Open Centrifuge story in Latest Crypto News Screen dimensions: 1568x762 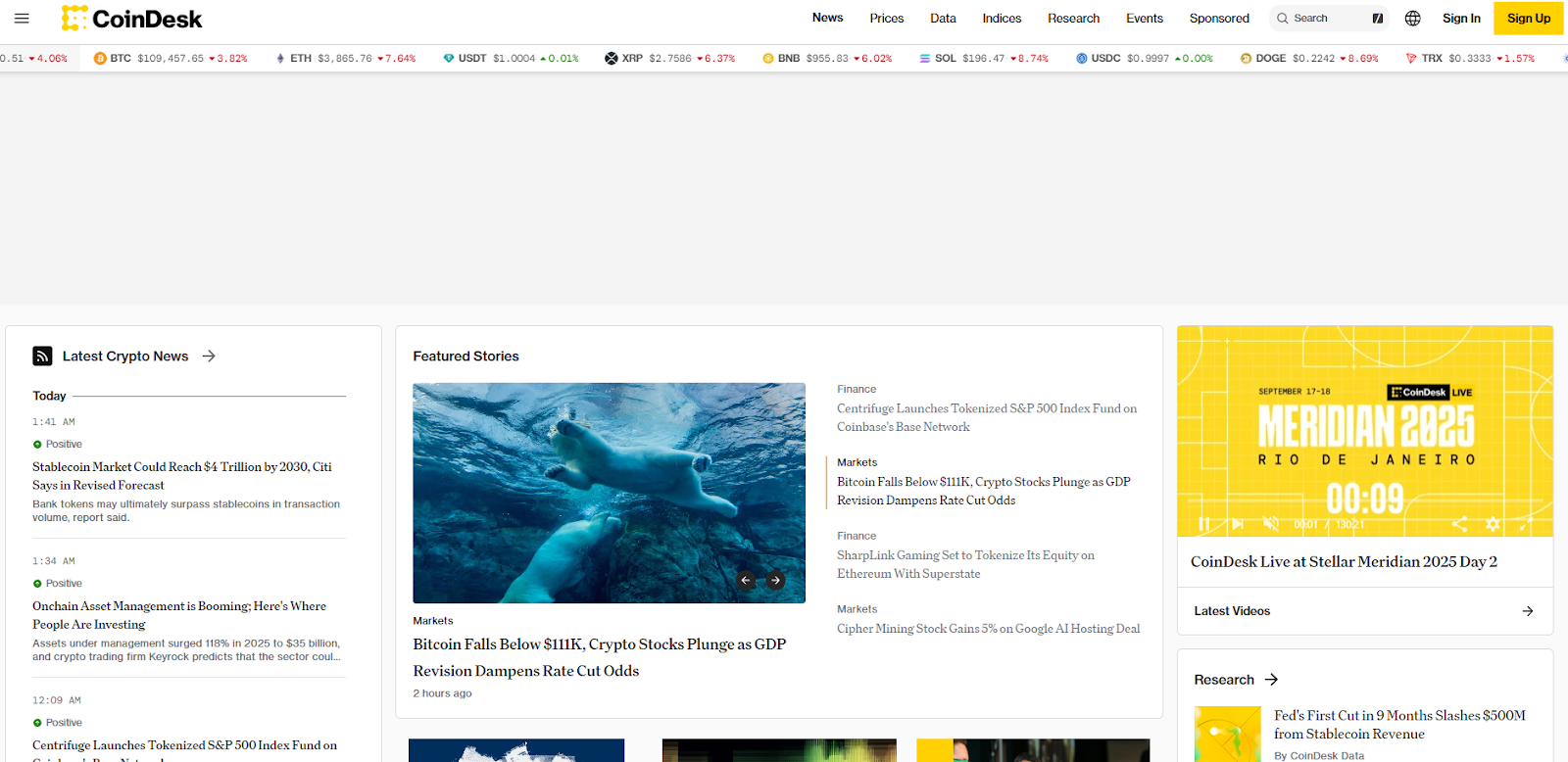click(x=184, y=749)
